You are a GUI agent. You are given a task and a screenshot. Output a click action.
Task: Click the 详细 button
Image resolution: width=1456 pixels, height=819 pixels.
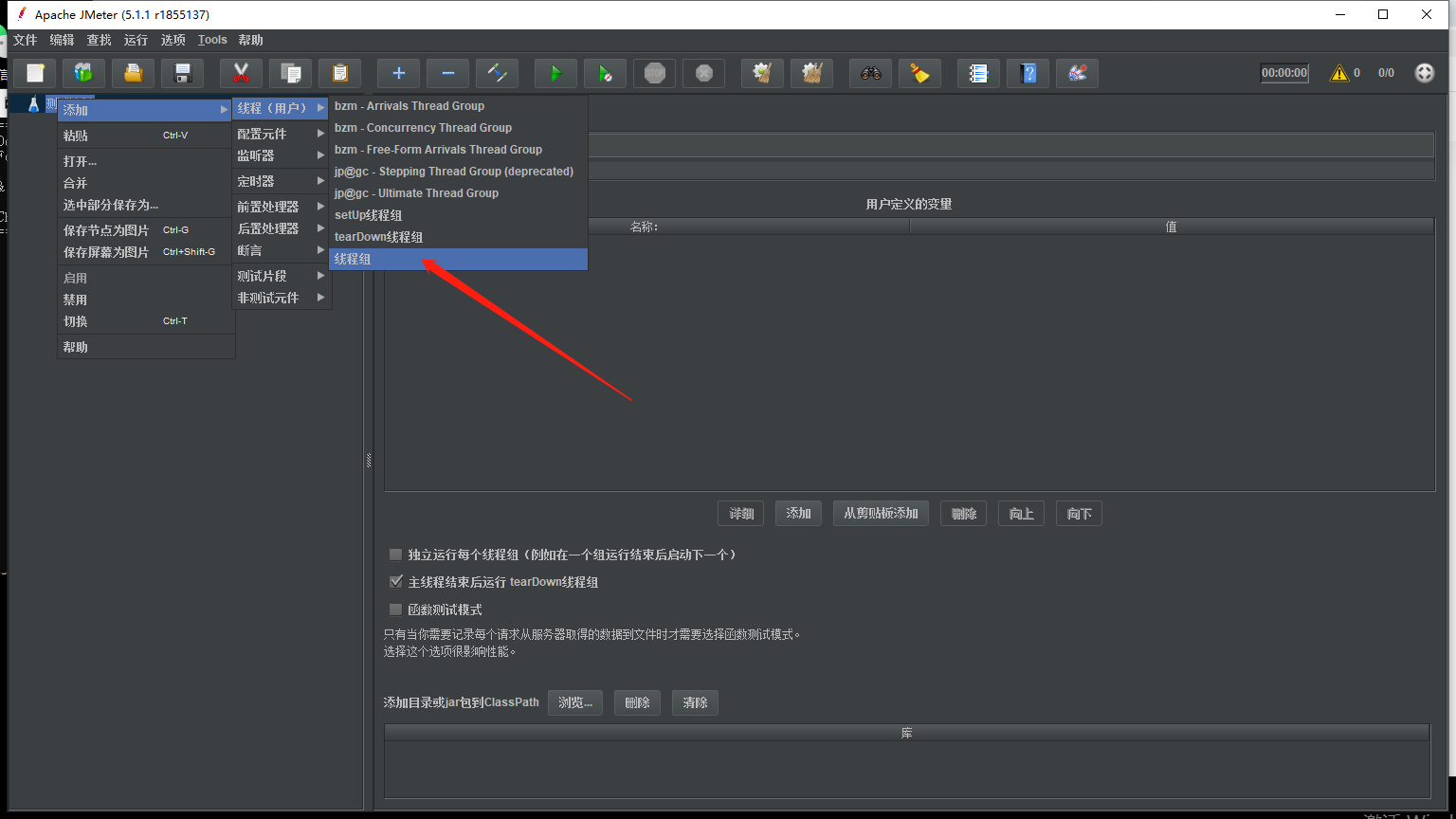[x=741, y=514]
